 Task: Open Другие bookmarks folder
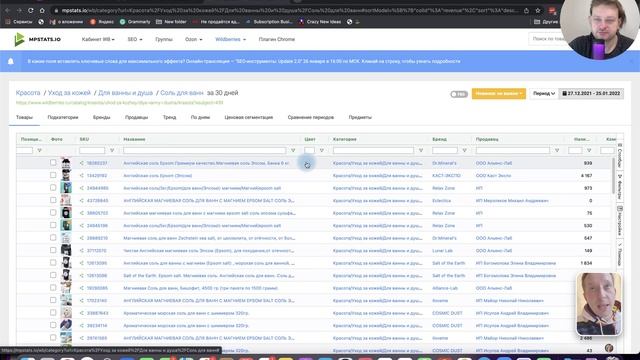pyautogui.click(x=546, y=22)
